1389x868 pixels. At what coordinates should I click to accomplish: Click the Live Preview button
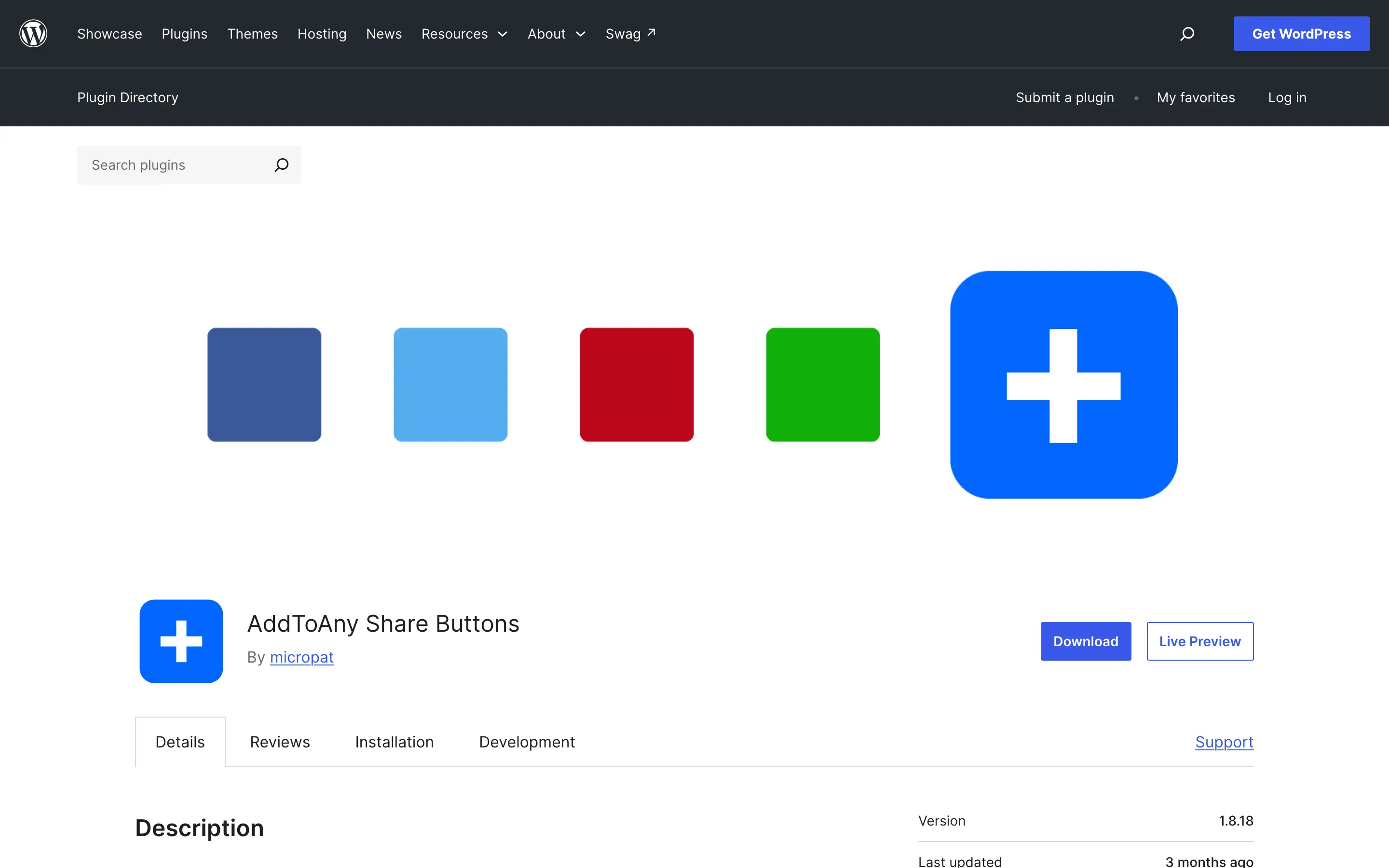pos(1199,641)
